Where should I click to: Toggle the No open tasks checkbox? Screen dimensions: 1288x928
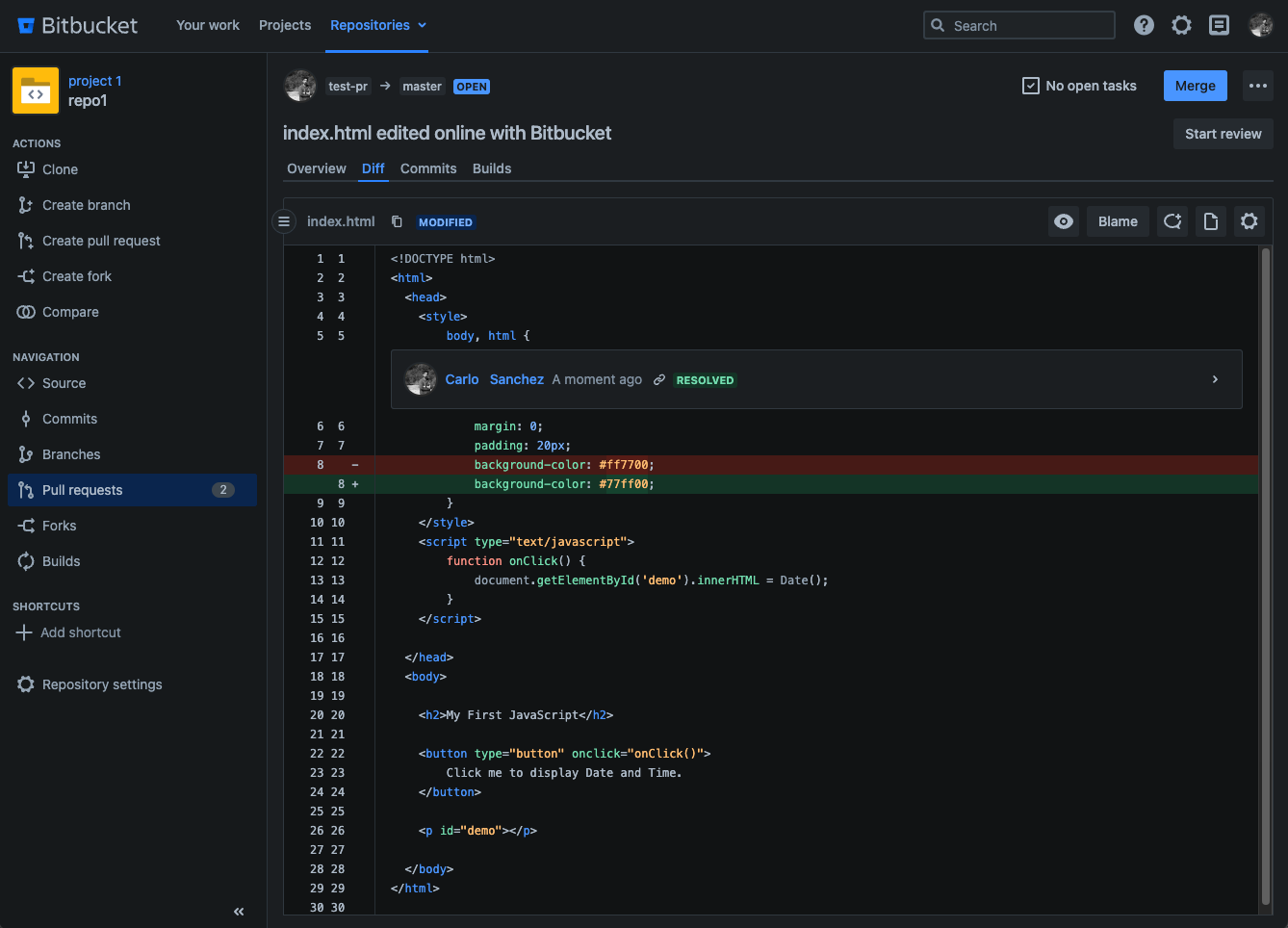(x=1030, y=86)
